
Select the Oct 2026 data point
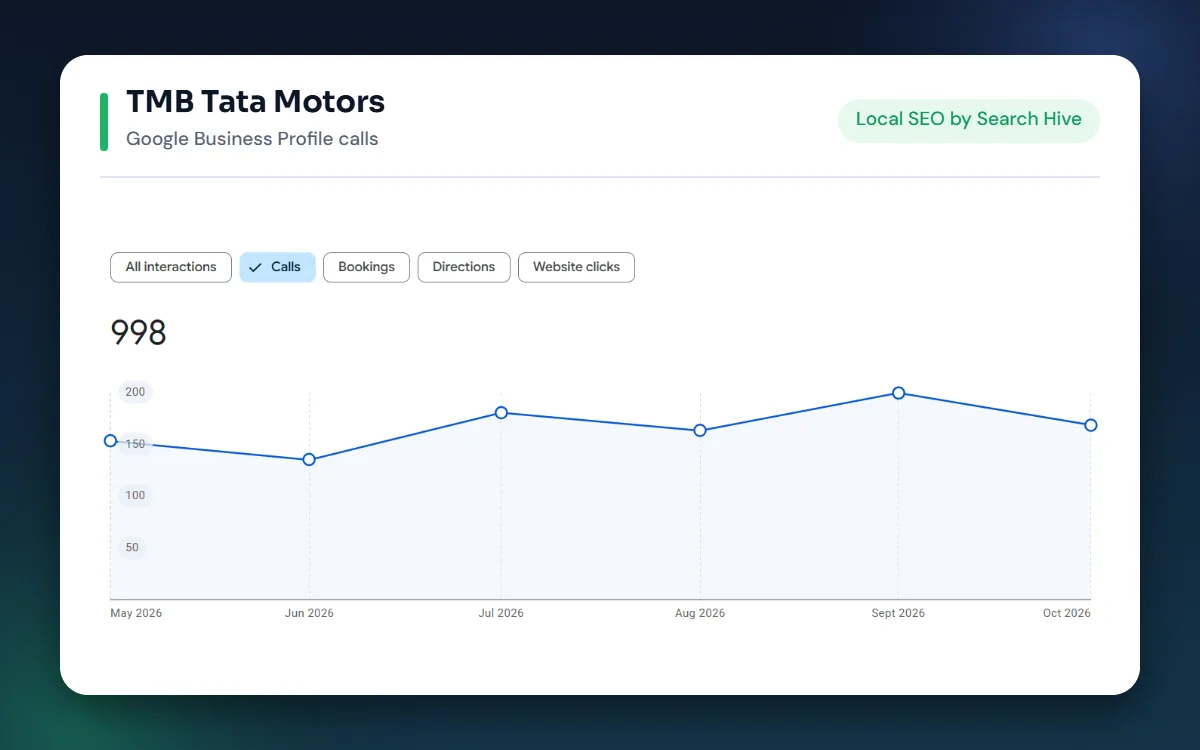coord(1091,425)
